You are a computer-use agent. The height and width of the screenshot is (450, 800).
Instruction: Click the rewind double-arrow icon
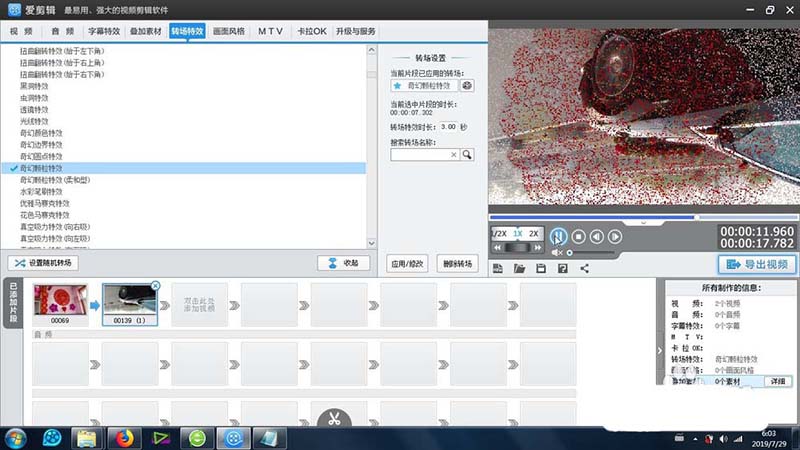pyautogui.click(x=497, y=247)
